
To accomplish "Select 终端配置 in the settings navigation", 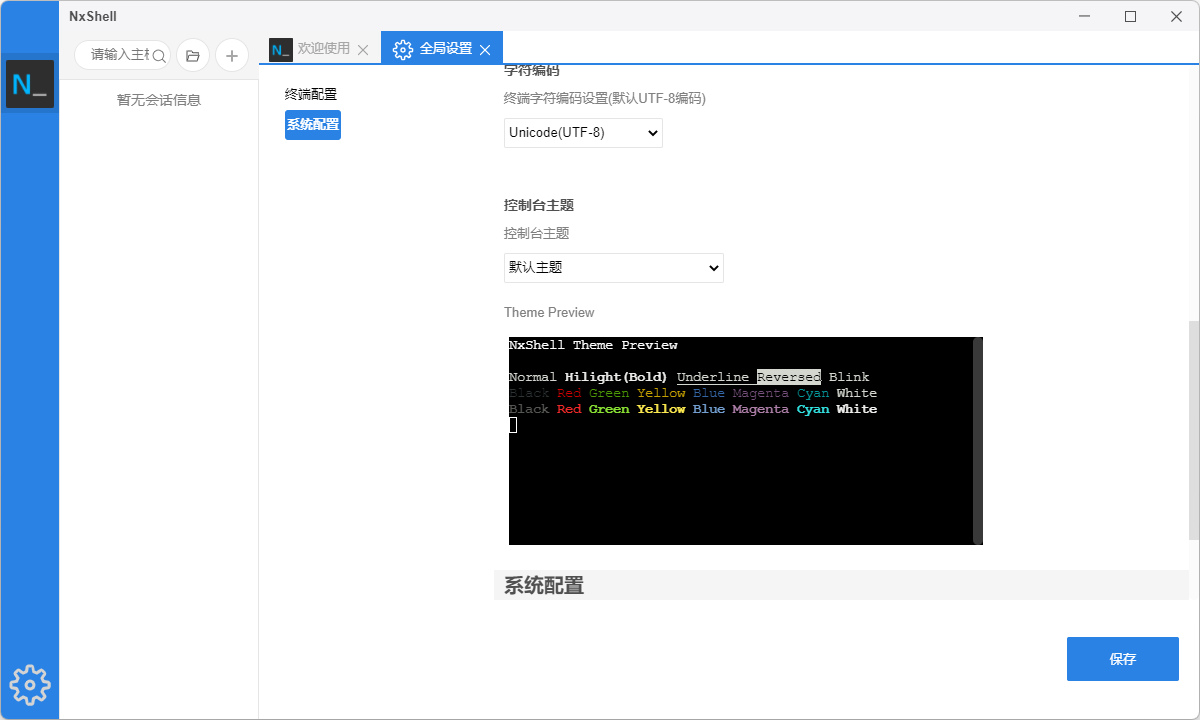I will (x=311, y=93).
